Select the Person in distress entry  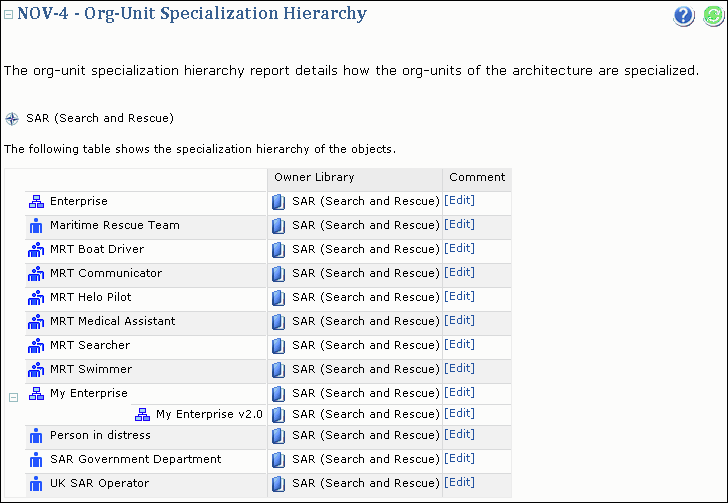coord(100,436)
